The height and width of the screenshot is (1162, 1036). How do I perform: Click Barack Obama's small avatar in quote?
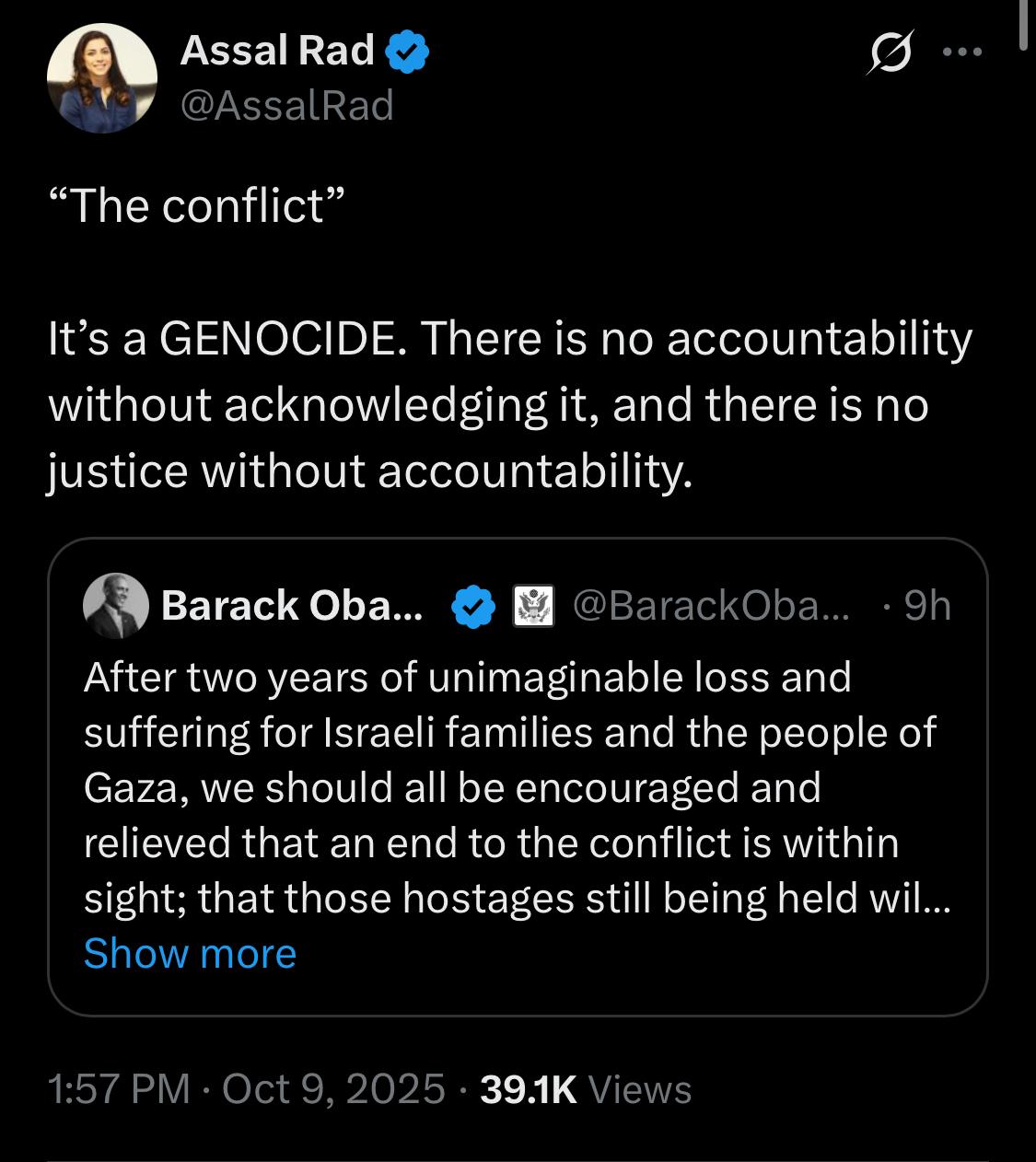(116, 606)
